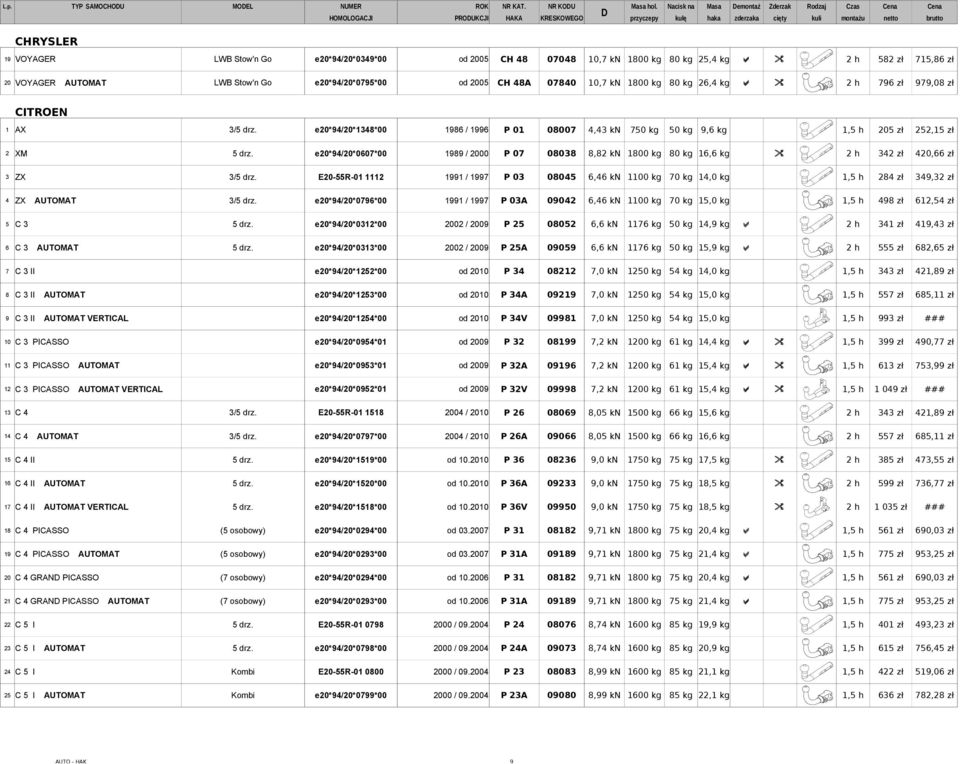Select trailer mass 750 kg
This screenshot has width=960, height=764.
(x=644, y=130)
